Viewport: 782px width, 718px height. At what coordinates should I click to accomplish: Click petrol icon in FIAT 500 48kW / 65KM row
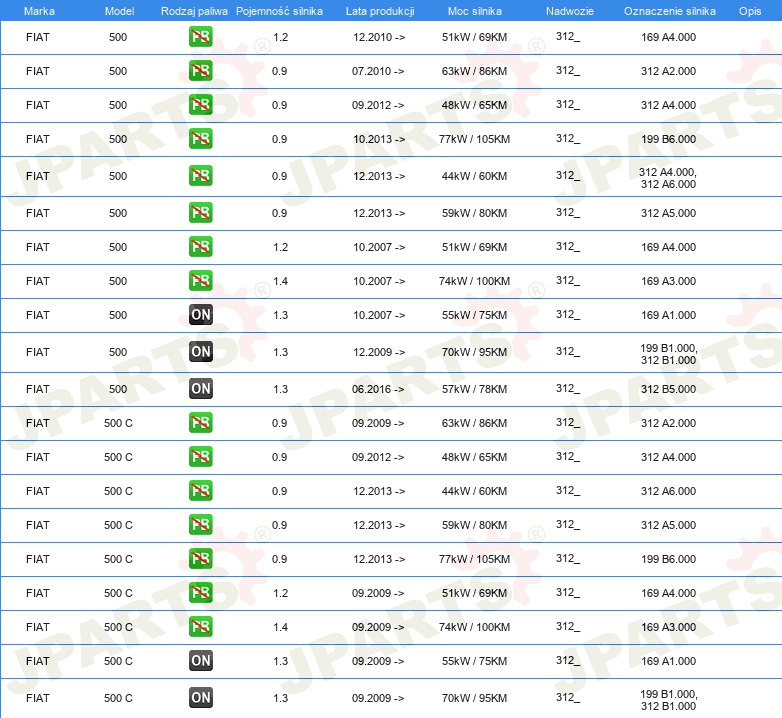pyautogui.click(x=200, y=105)
